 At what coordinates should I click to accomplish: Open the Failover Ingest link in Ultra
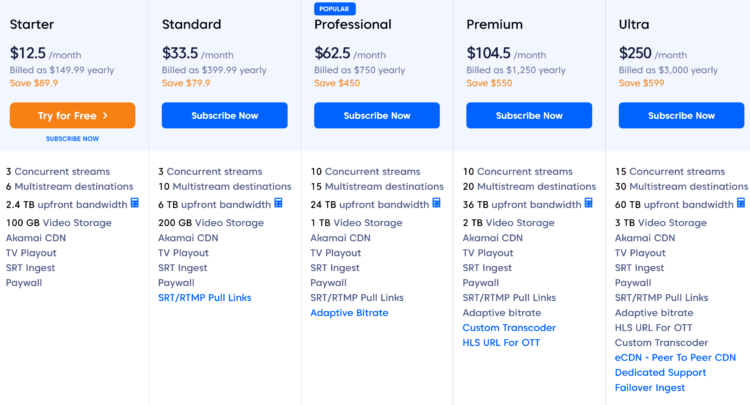(650, 388)
